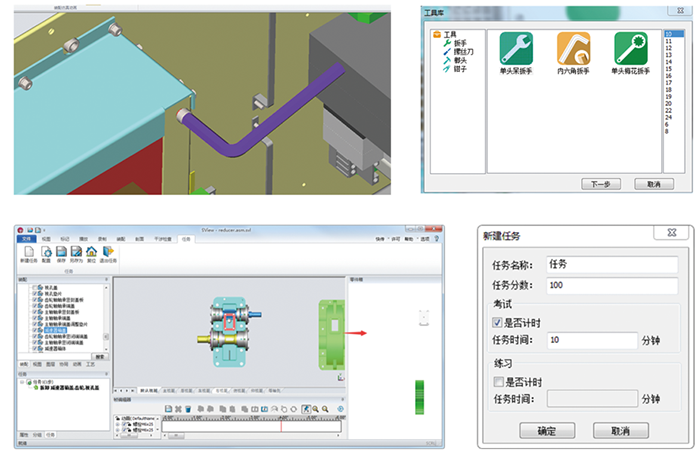
Task: Click 确定 in 新建任务 dialog
Action: pos(547,431)
